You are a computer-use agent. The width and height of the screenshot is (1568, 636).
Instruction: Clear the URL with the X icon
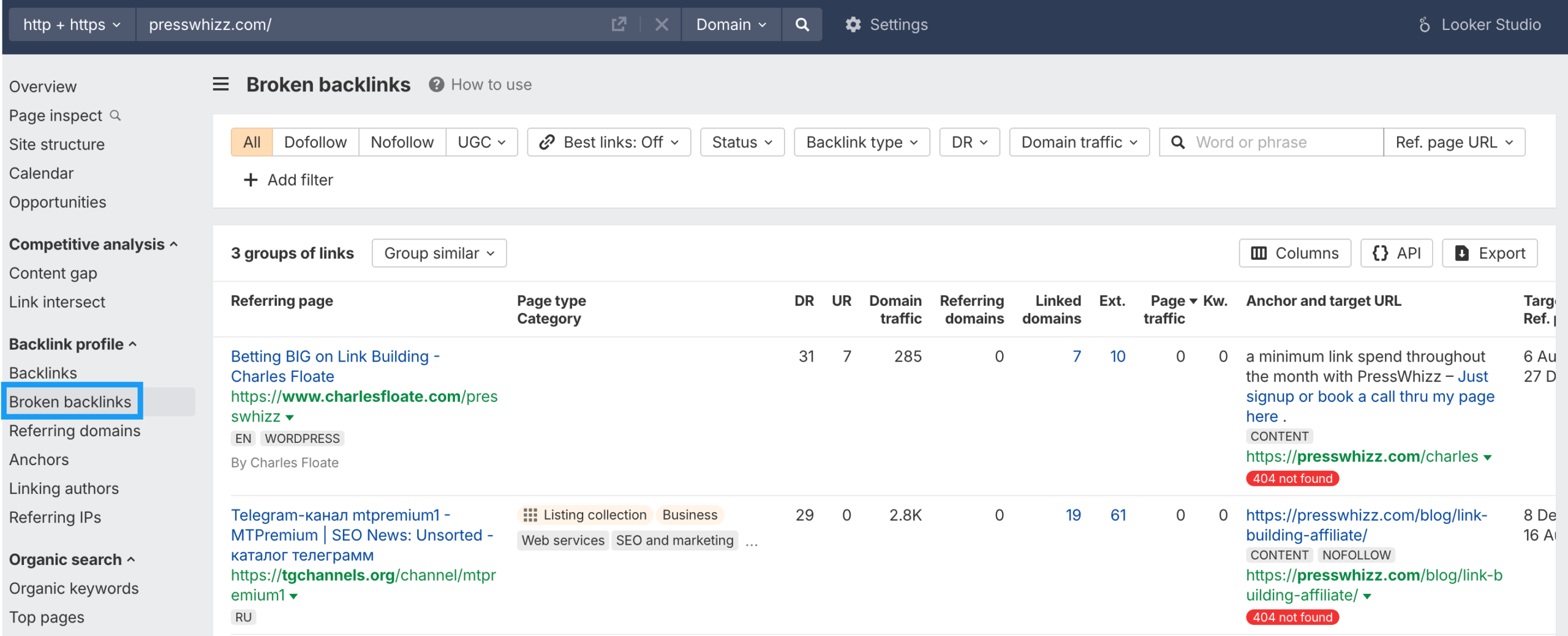click(x=661, y=25)
